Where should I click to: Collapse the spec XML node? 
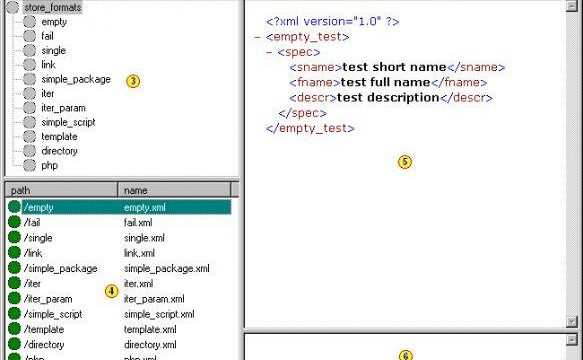pyautogui.click(x=269, y=52)
